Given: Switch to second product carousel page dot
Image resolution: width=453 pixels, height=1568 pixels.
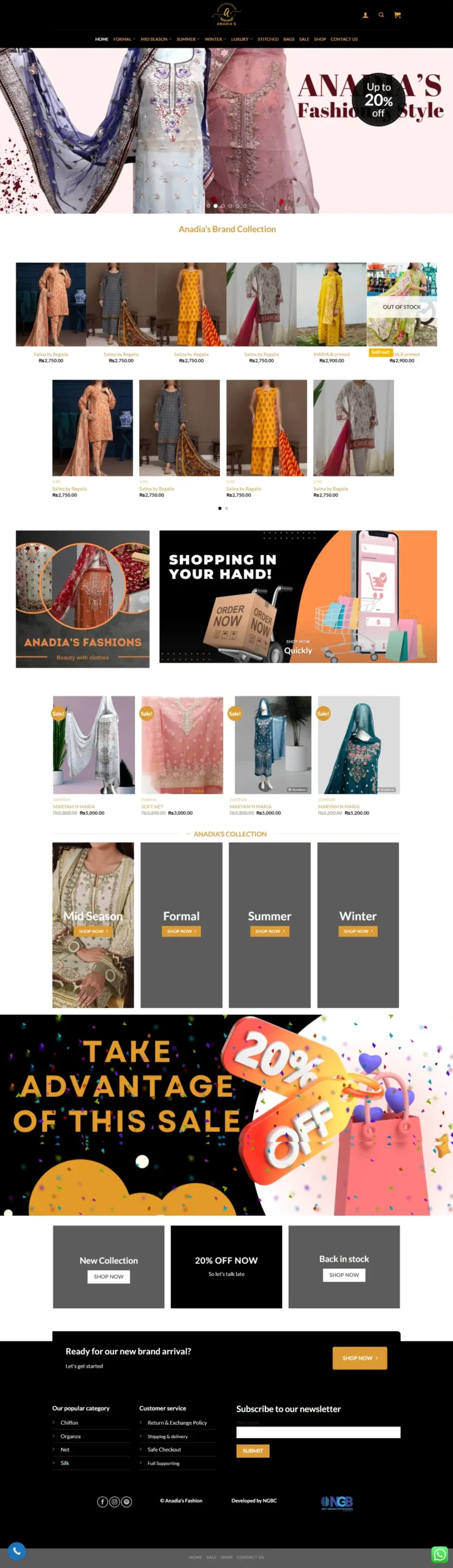Looking at the screenshot, I should click(x=226, y=508).
